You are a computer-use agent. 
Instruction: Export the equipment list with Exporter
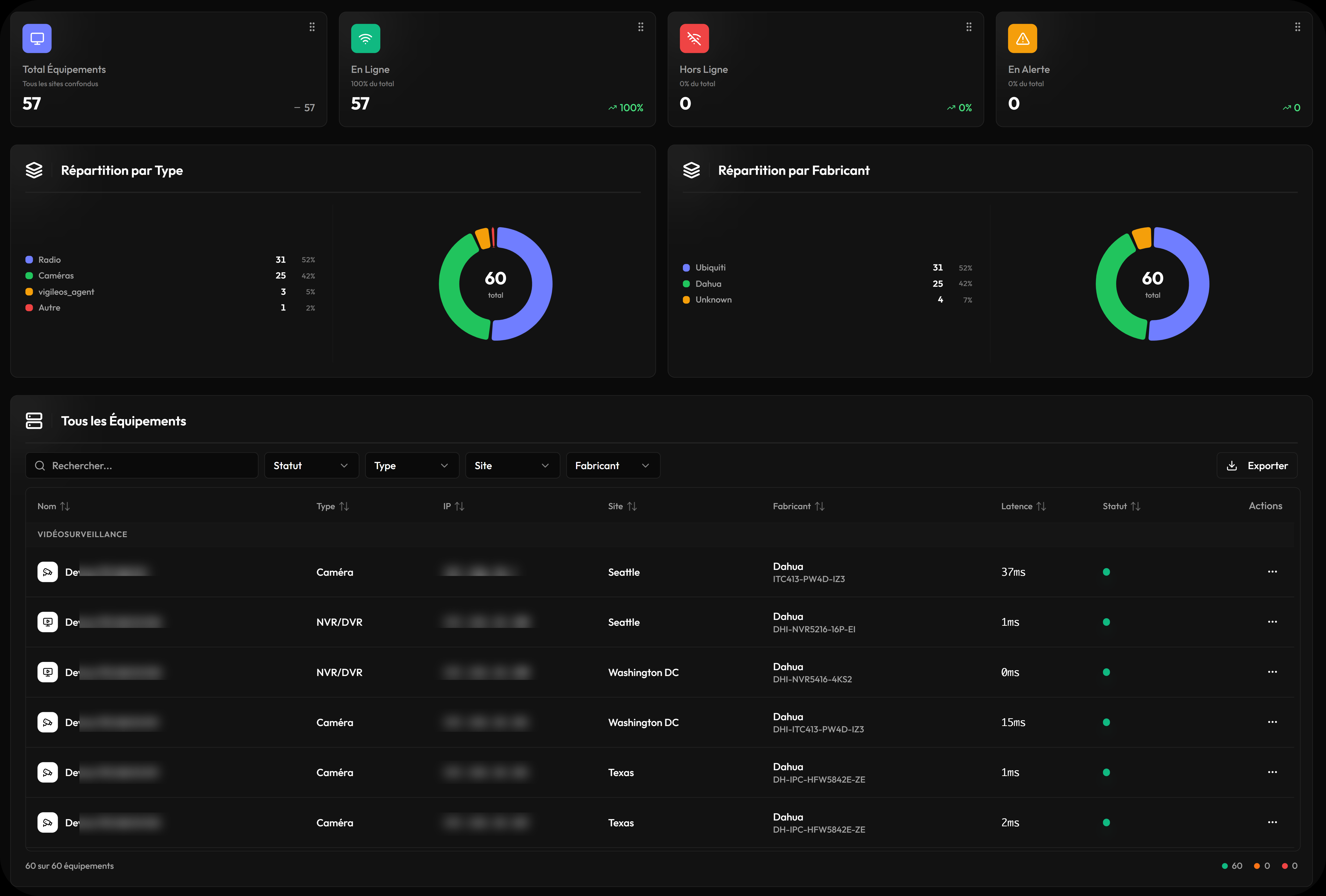tap(1257, 465)
